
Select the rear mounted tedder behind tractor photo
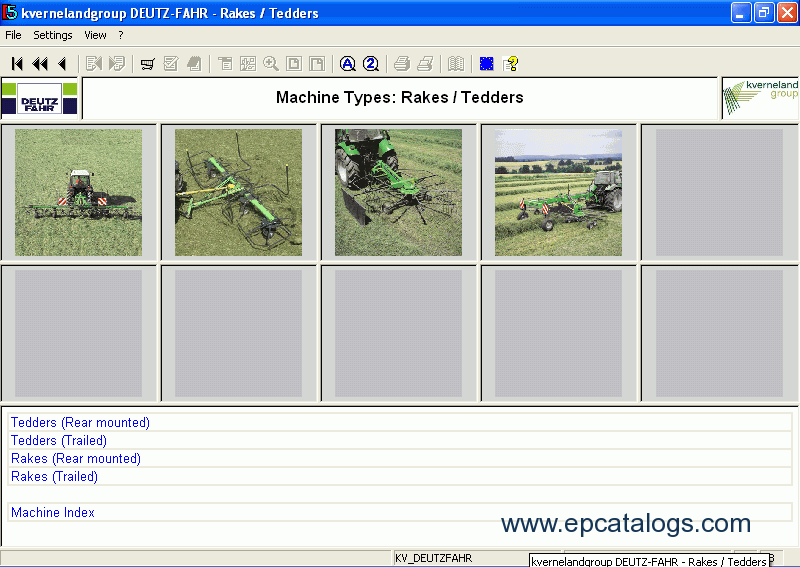click(x=79, y=192)
